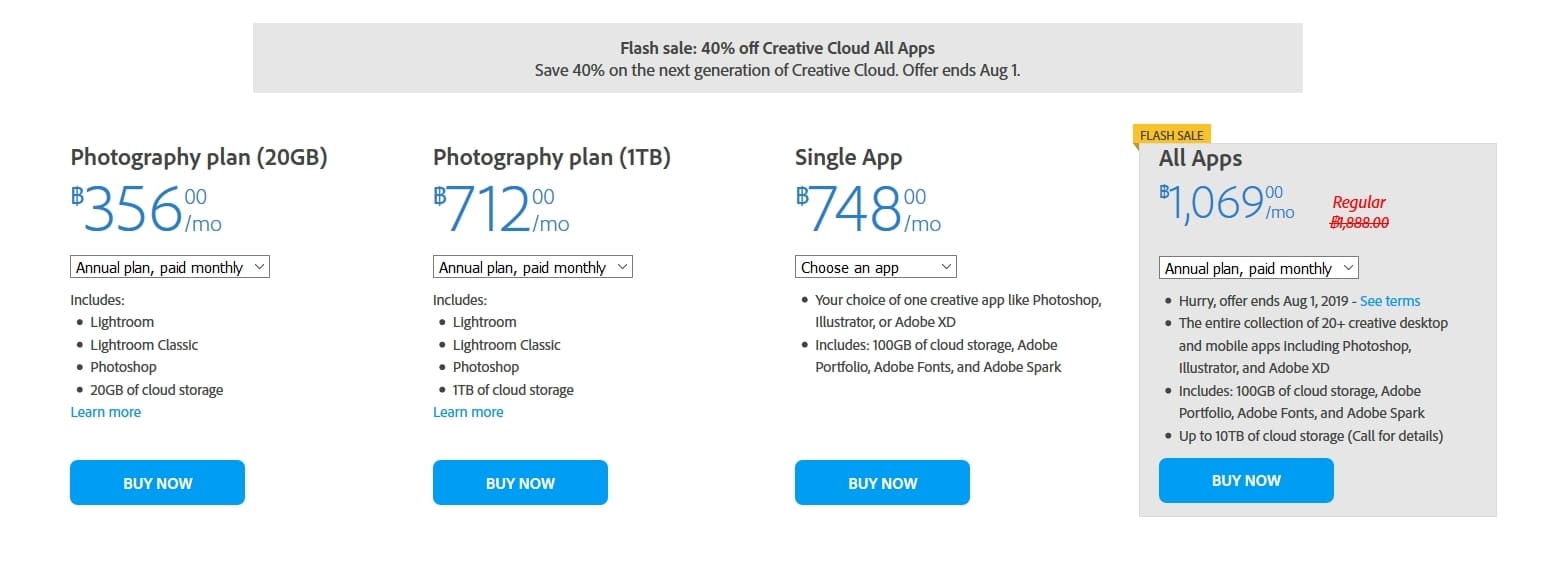Purchase the All Apps plan via BUY NOW

click(1246, 480)
